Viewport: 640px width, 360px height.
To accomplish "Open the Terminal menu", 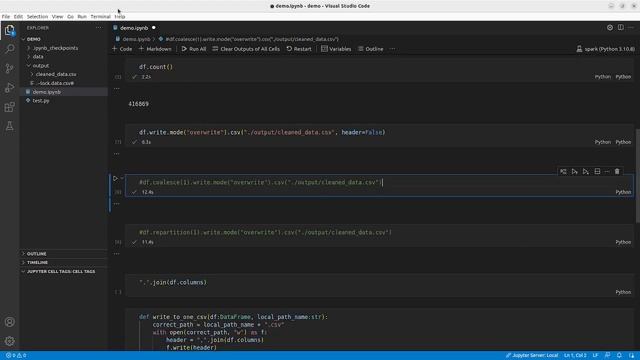I will [x=100, y=17].
